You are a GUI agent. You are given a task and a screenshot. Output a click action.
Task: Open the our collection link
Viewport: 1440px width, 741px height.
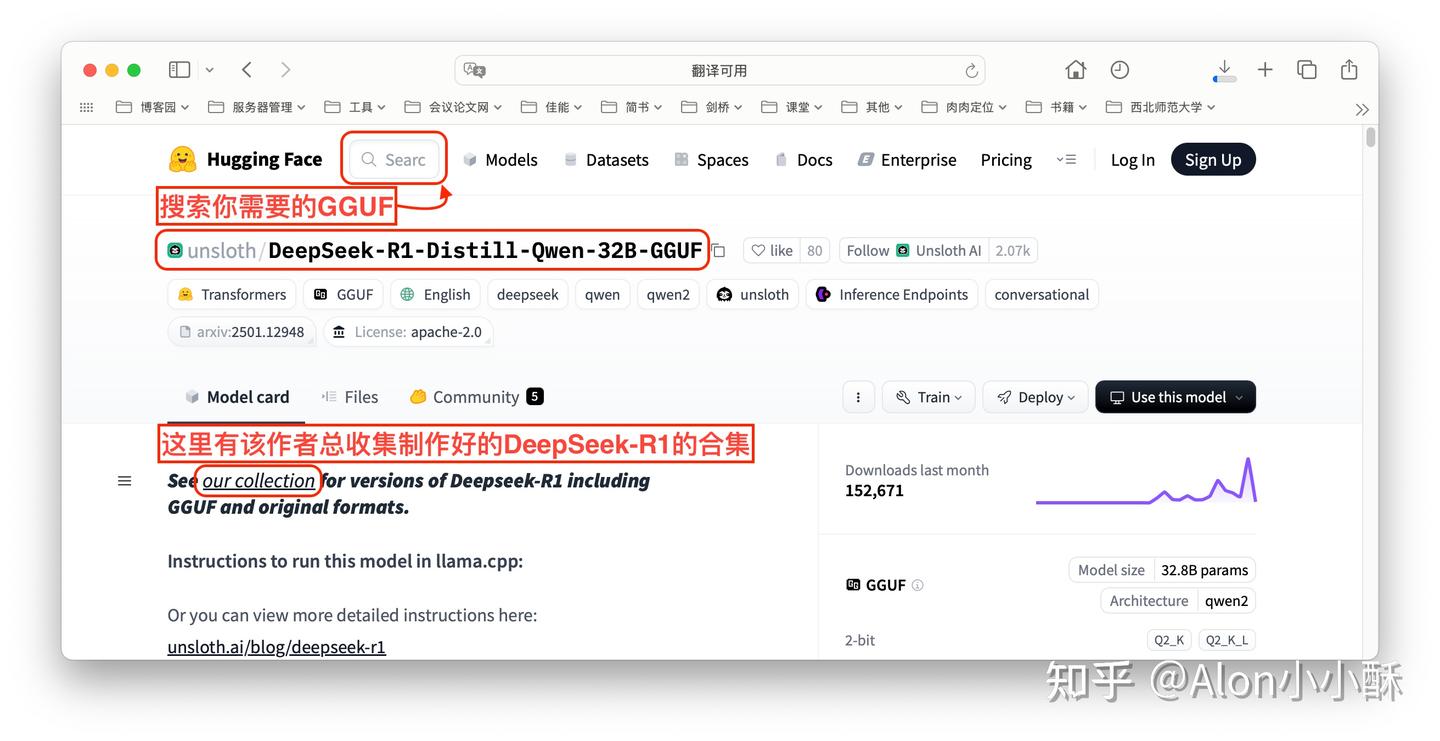pyautogui.click(x=259, y=481)
